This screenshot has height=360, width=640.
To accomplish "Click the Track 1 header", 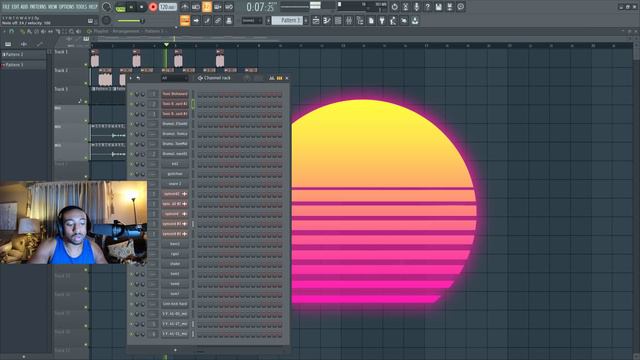I will tap(71, 58).
